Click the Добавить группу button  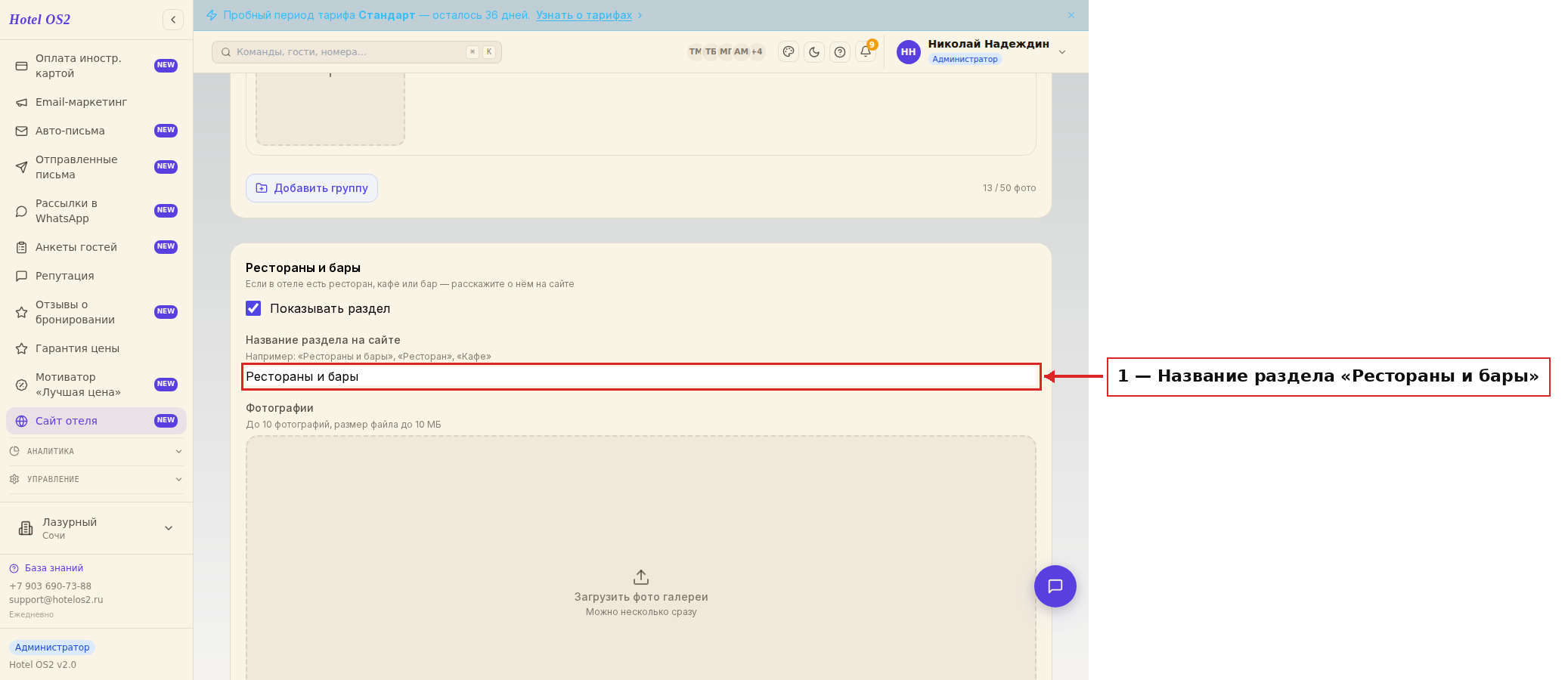pyautogui.click(x=311, y=188)
